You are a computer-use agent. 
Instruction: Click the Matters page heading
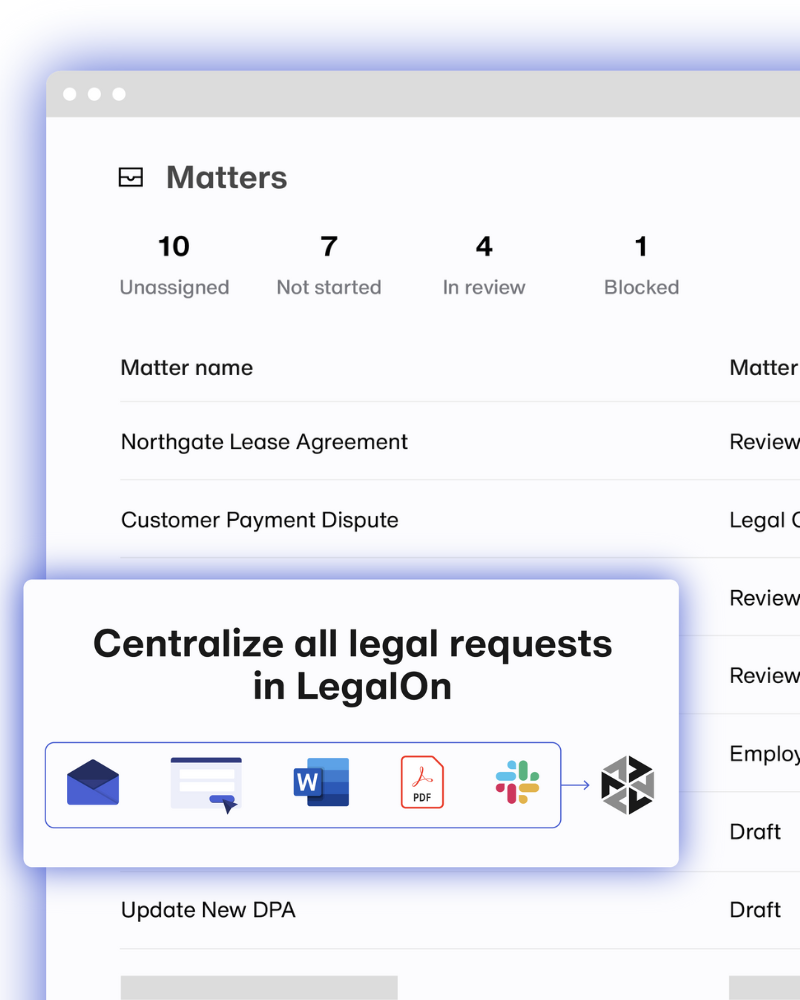(226, 177)
